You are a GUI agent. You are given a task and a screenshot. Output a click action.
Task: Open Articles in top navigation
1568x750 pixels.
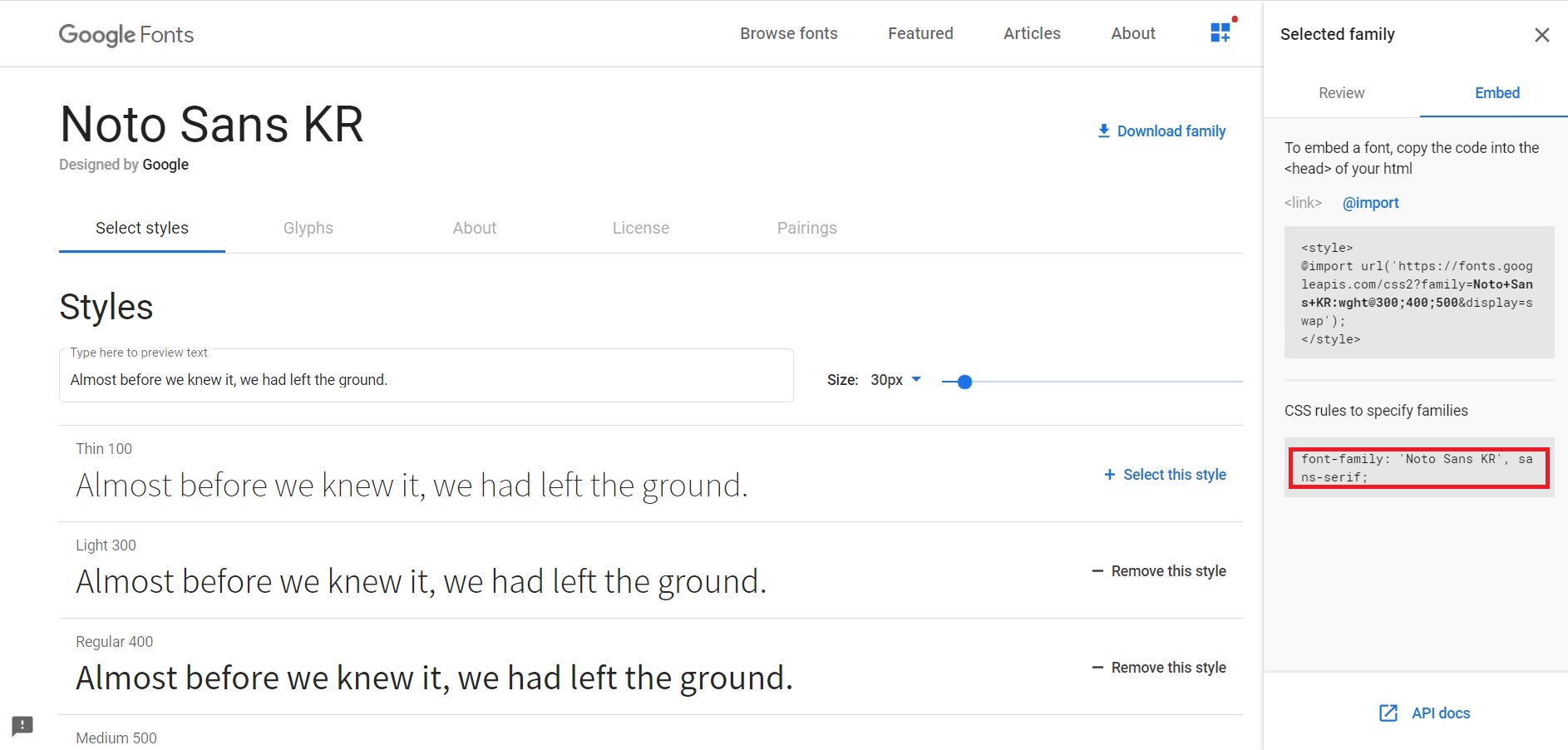pos(1032,33)
